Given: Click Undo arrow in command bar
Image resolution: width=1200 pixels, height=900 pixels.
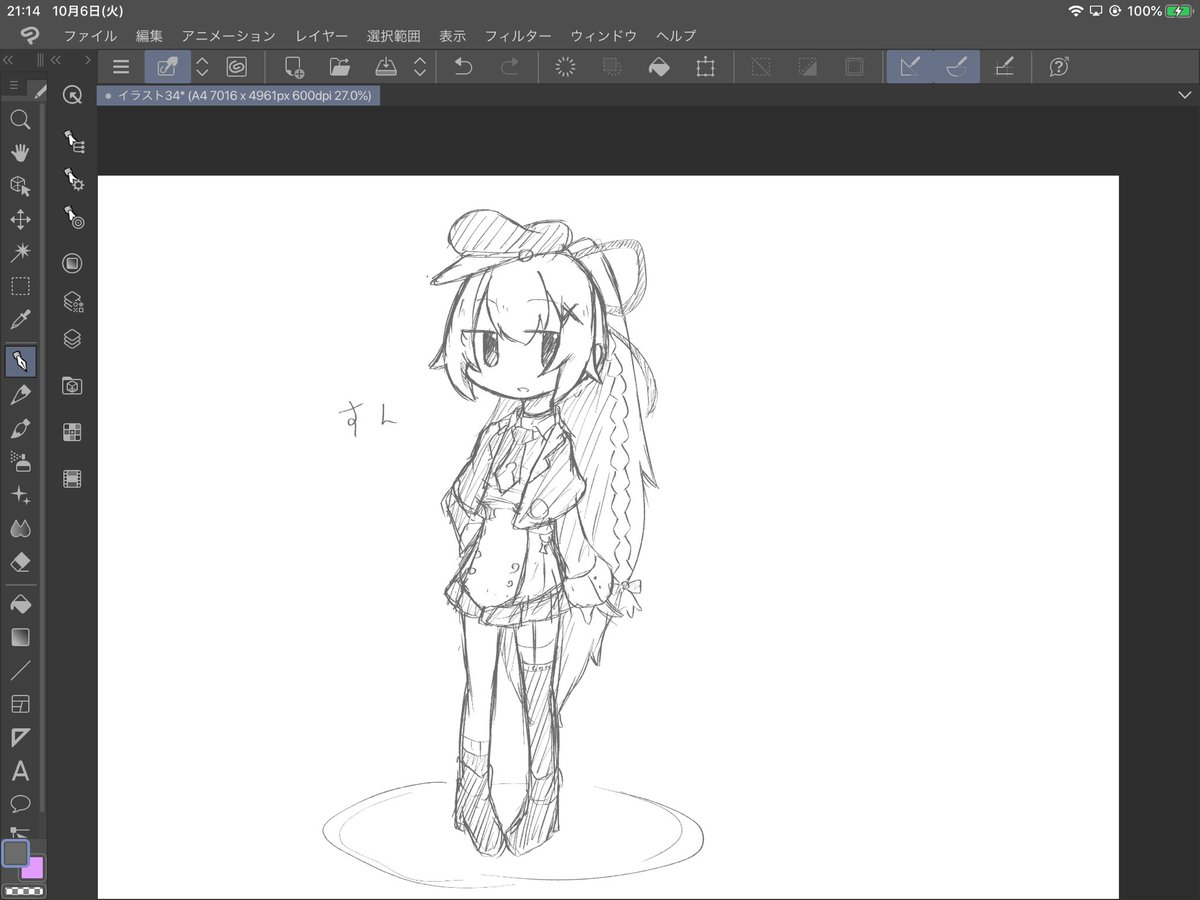Looking at the screenshot, I should pos(463,67).
